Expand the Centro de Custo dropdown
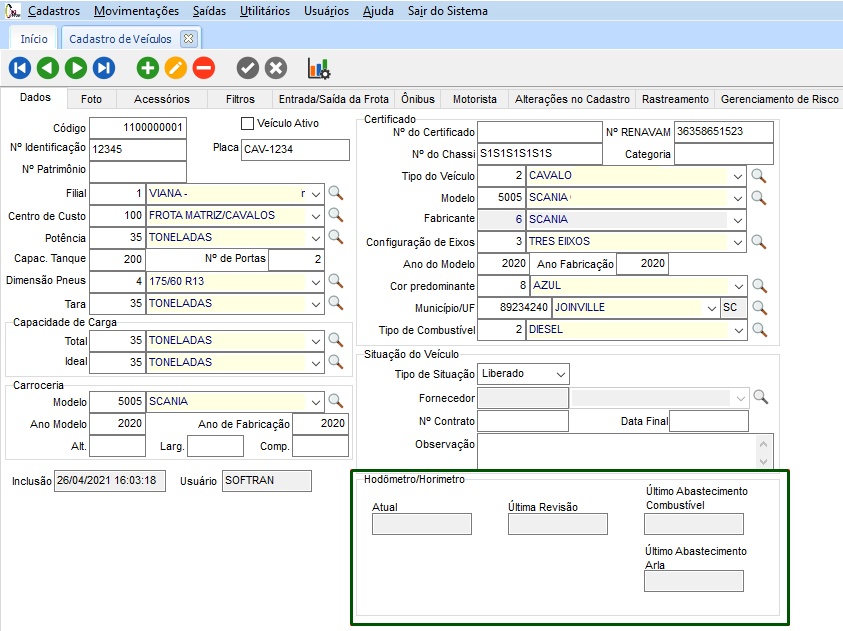Screen dimensions: 843x631 (x=316, y=215)
